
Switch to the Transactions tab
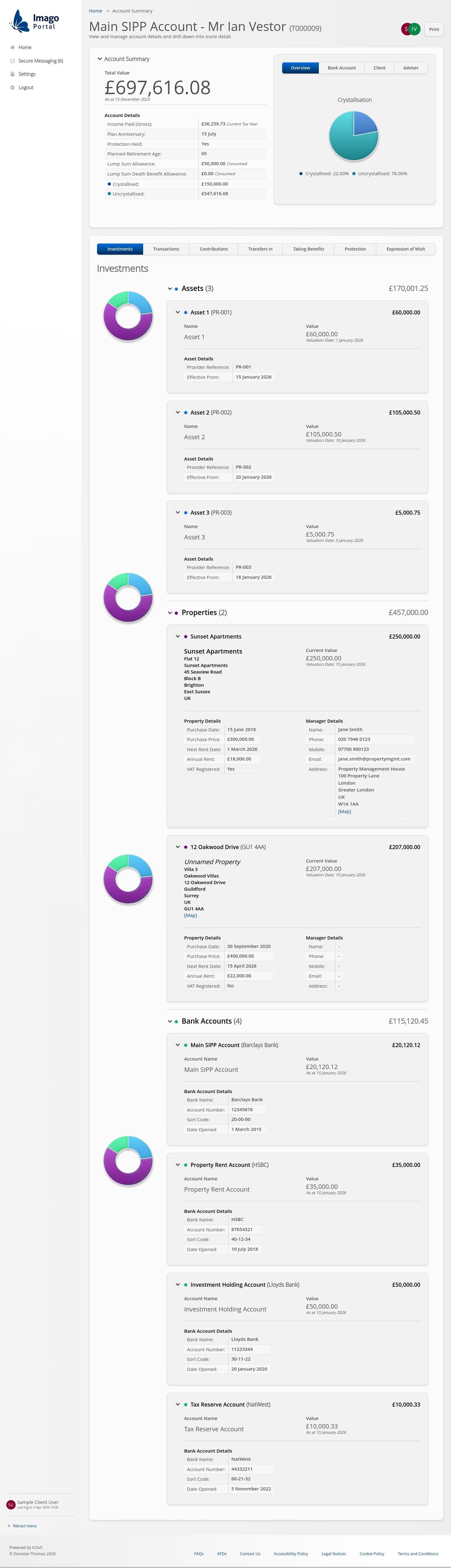pyautogui.click(x=166, y=249)
